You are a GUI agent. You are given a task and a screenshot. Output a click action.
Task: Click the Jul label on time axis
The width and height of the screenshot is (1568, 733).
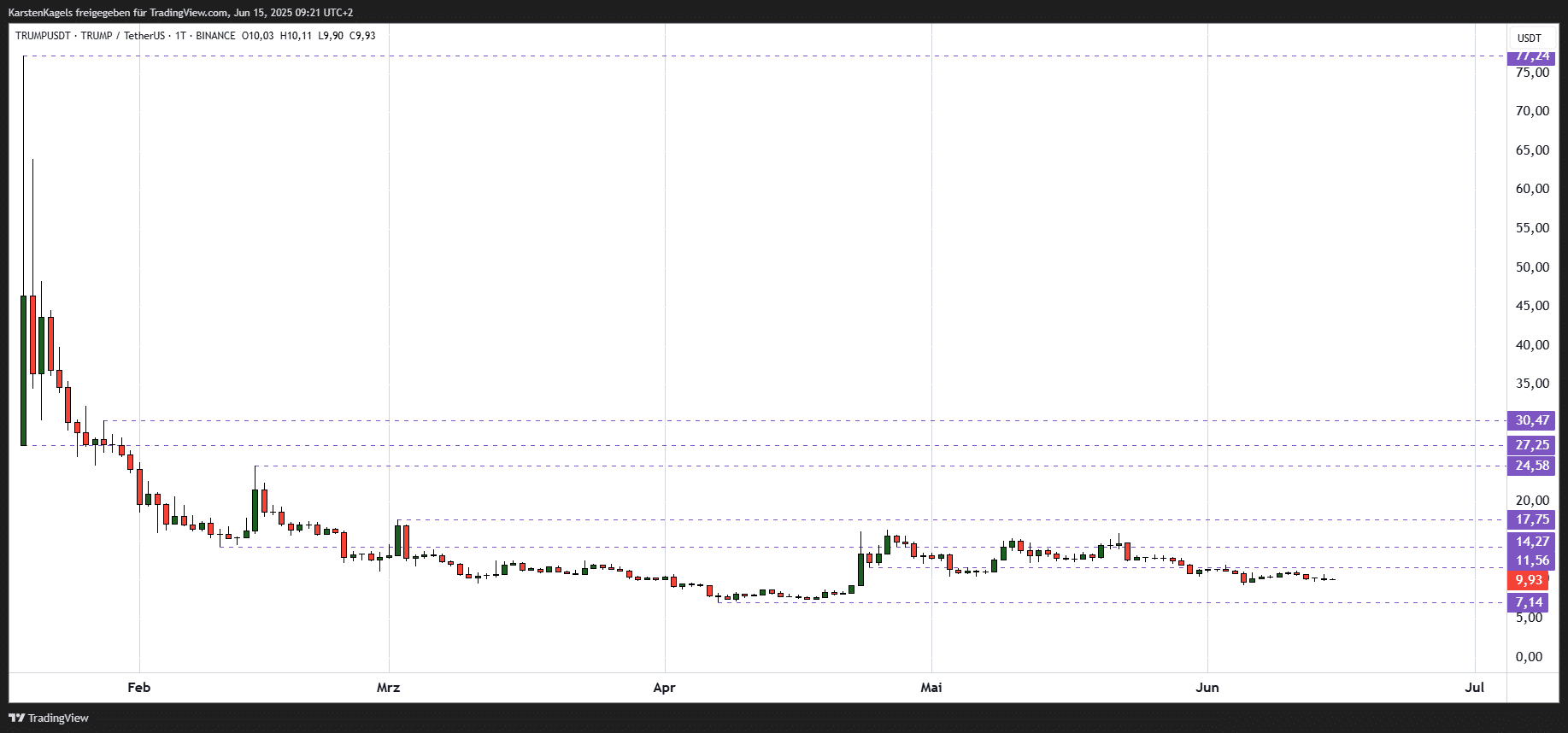(1474, 688)
